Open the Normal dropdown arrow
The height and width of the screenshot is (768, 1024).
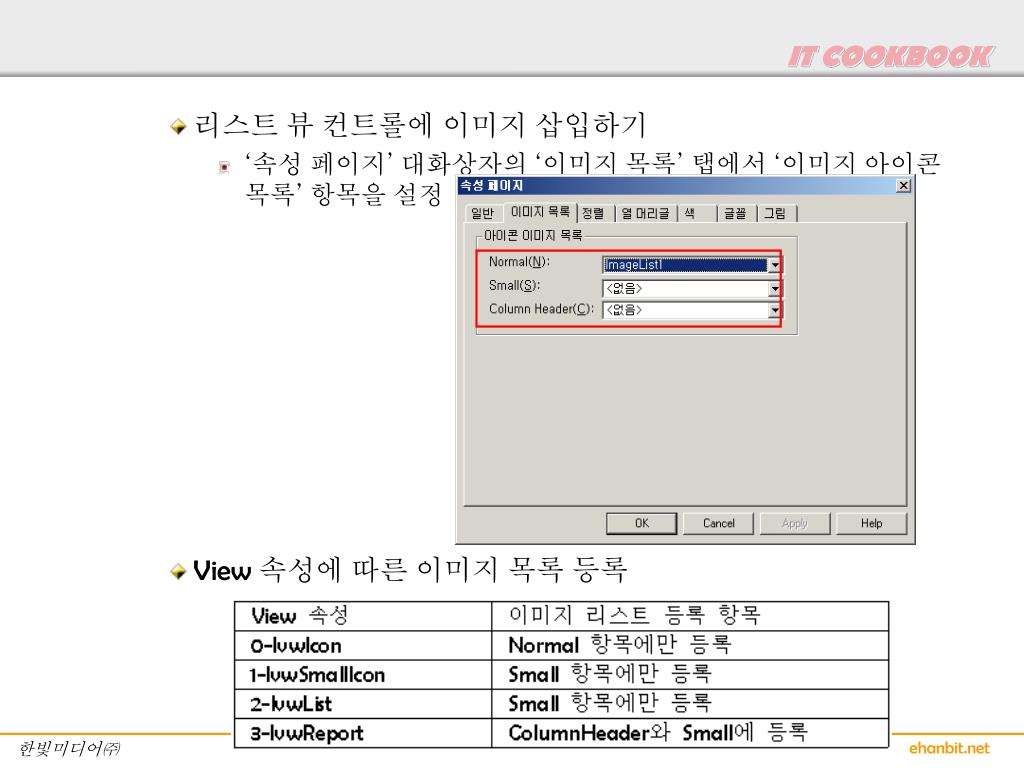(774, 265)
